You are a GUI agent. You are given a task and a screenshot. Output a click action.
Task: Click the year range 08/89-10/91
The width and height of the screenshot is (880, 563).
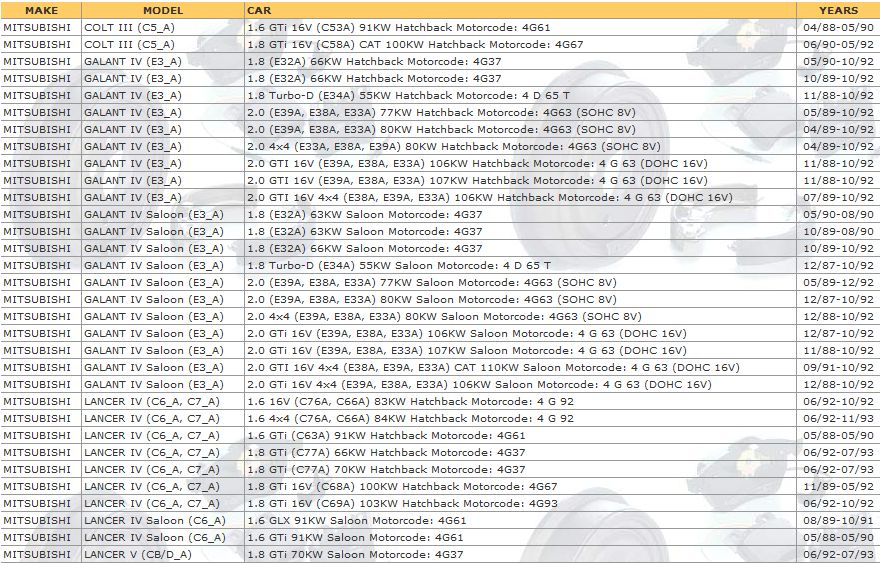click(x=838, y=520)
